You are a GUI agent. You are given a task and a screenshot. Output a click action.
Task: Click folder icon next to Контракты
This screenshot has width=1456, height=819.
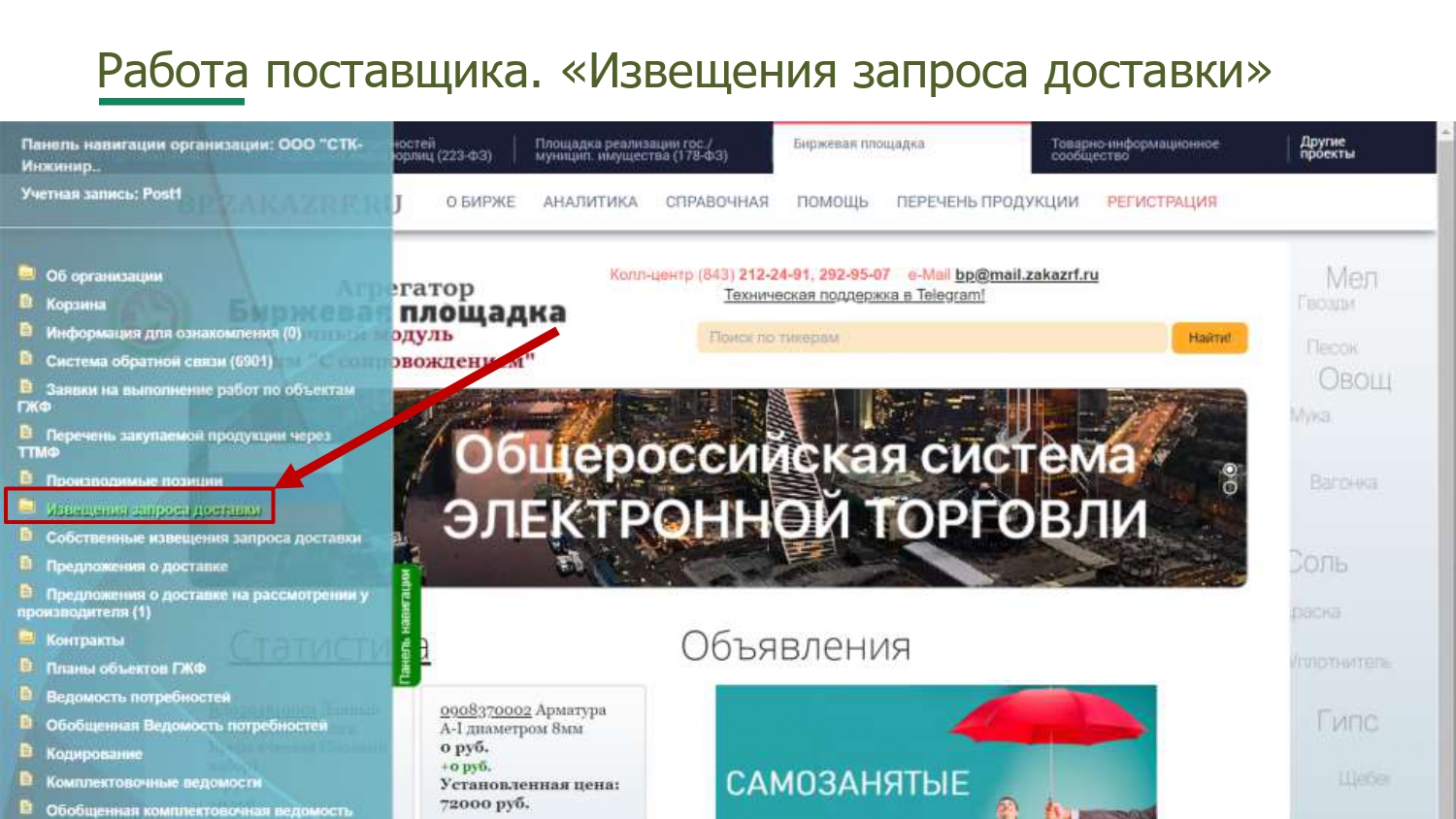26,638
